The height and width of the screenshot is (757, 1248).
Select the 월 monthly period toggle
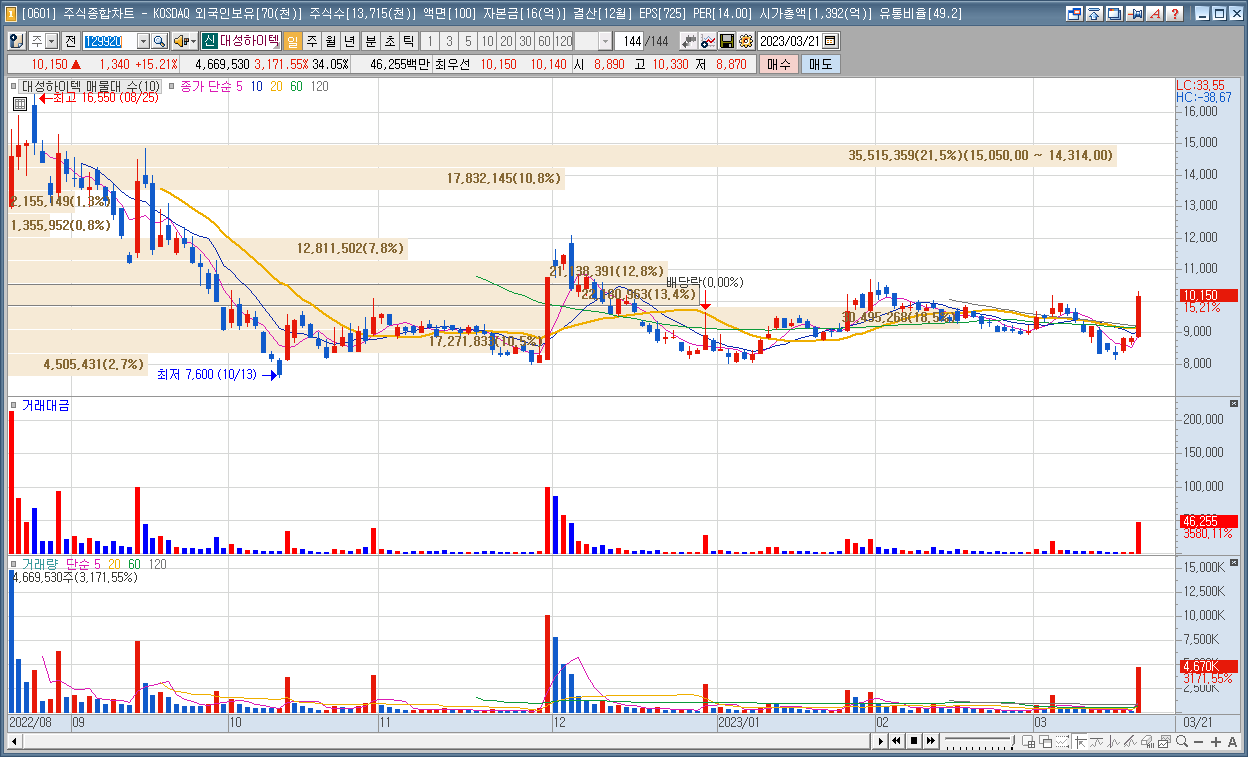[330, 41]
